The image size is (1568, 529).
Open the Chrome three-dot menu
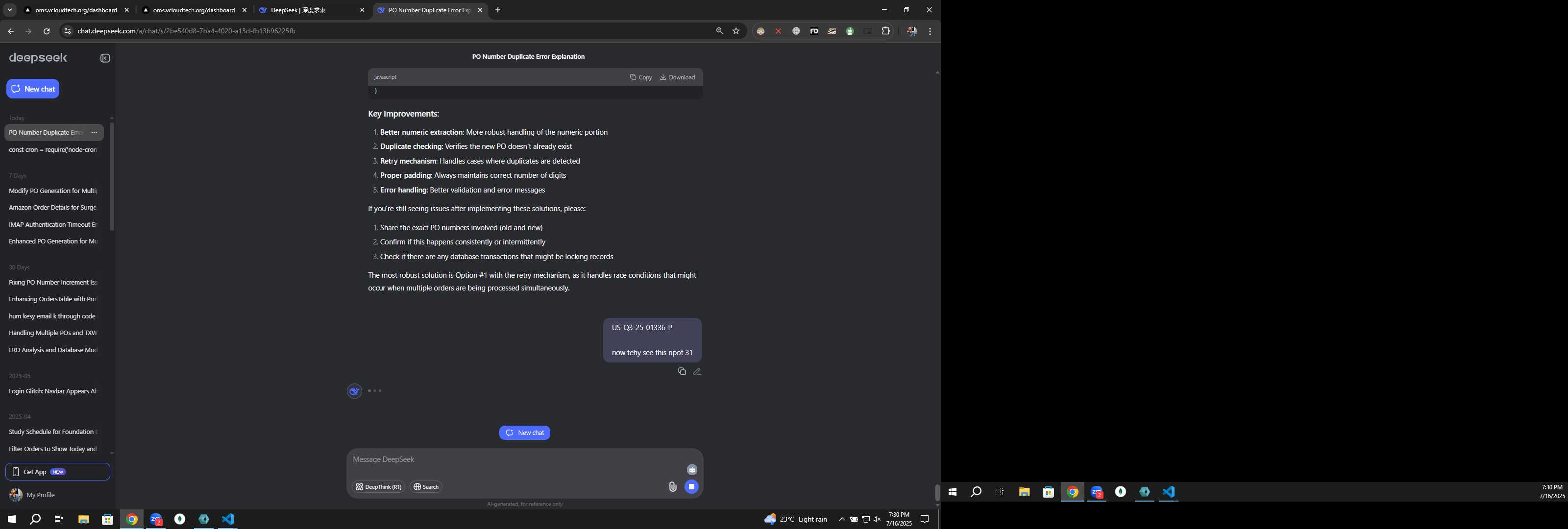click(x=930, y=31)
